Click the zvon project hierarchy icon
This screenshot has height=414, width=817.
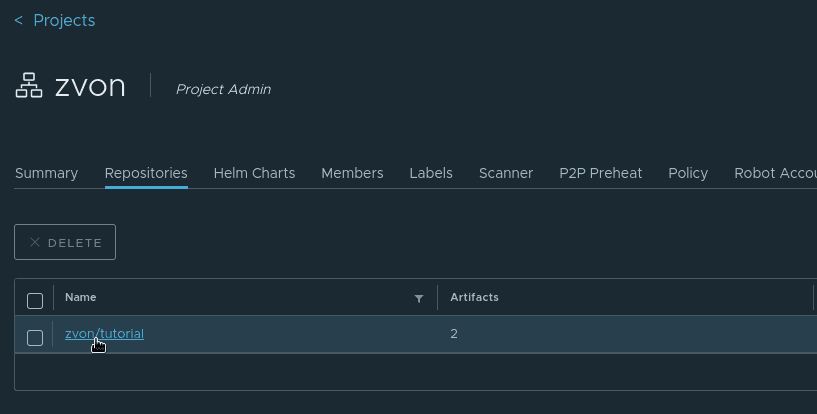(29, 86)
